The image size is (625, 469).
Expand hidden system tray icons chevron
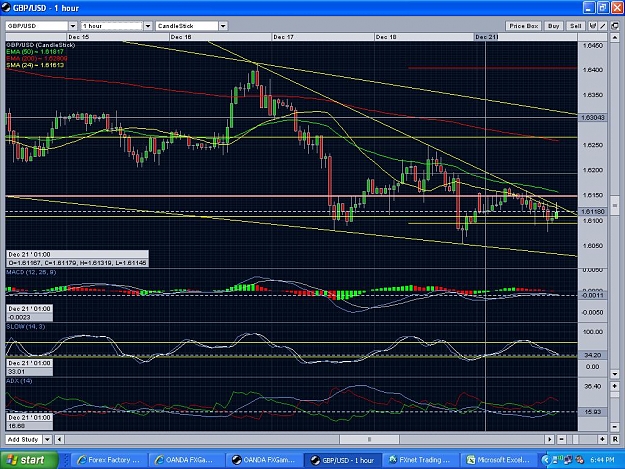[545, 460]
